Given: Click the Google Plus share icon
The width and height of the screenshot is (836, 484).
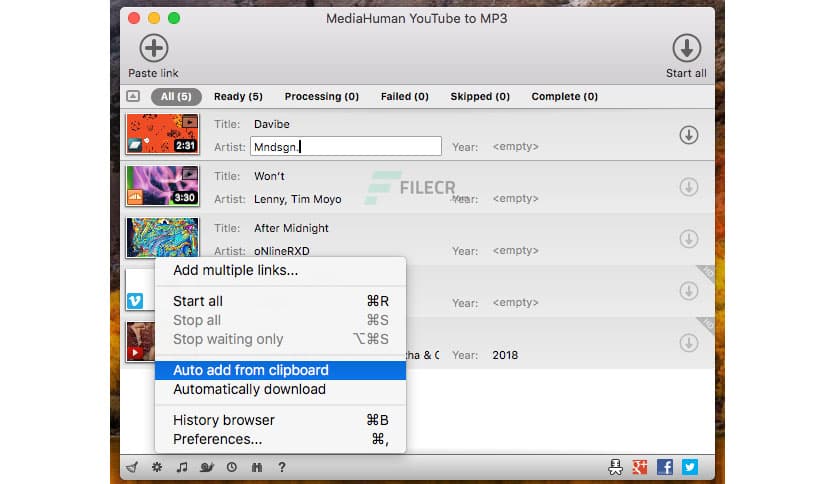Looking at the screenshot, I should coord(640,467).
